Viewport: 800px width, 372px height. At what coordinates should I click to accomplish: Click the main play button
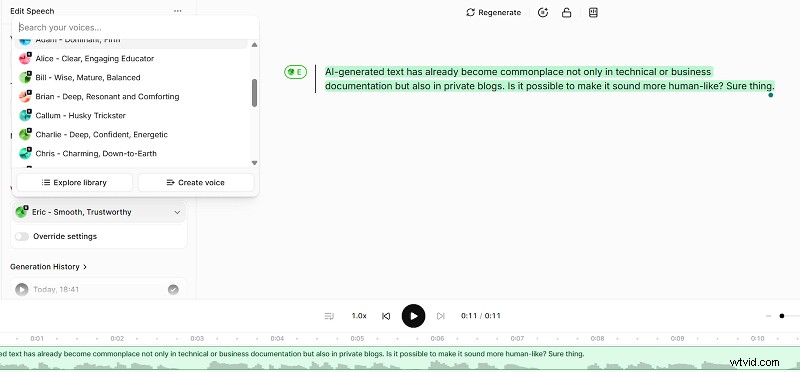[x=413, y=316]
